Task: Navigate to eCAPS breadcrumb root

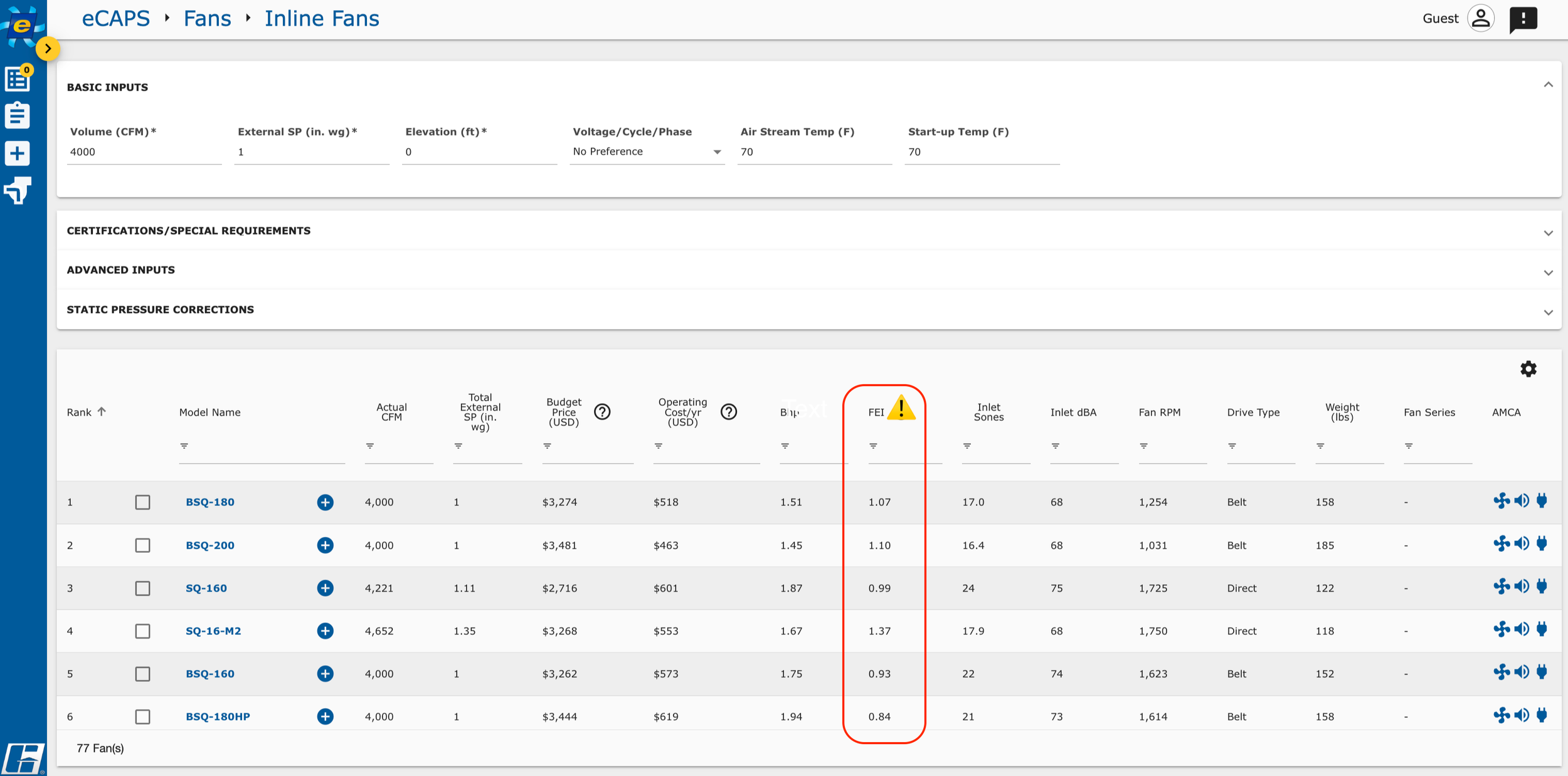Action: (x=116, y=19)
